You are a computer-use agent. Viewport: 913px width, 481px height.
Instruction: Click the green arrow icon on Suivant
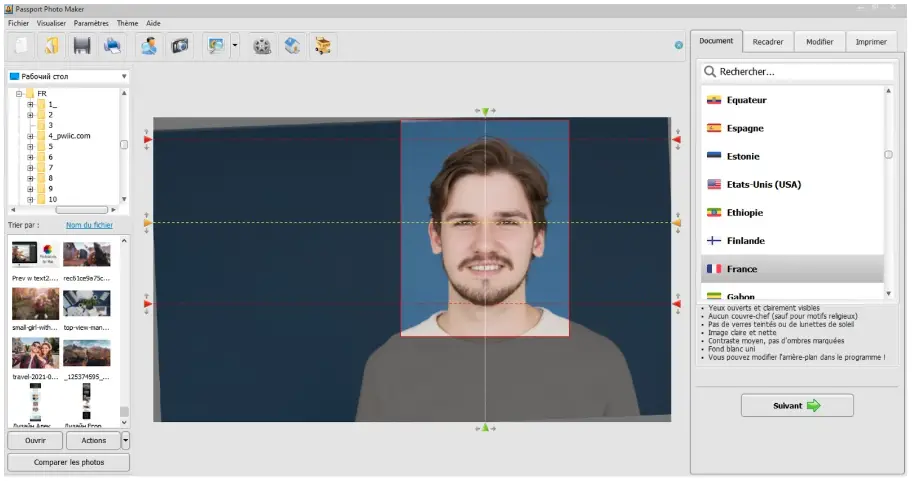coord(813,405)
